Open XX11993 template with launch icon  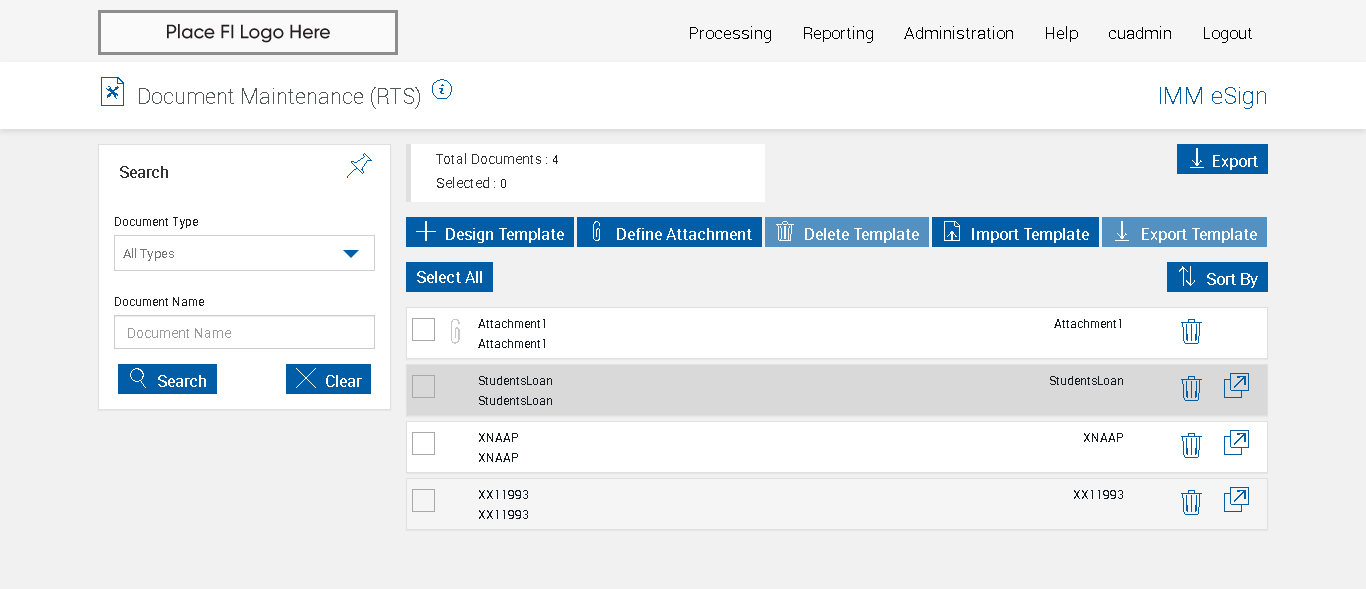[1236, 500]
